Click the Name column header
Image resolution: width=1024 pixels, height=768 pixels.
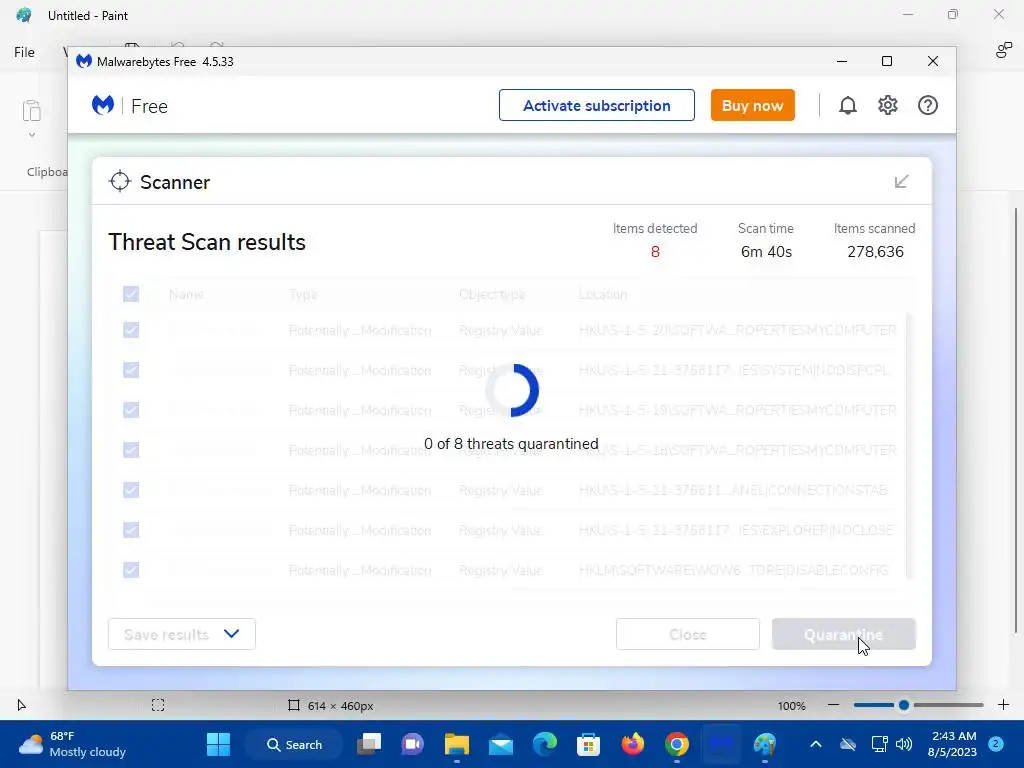186,295
